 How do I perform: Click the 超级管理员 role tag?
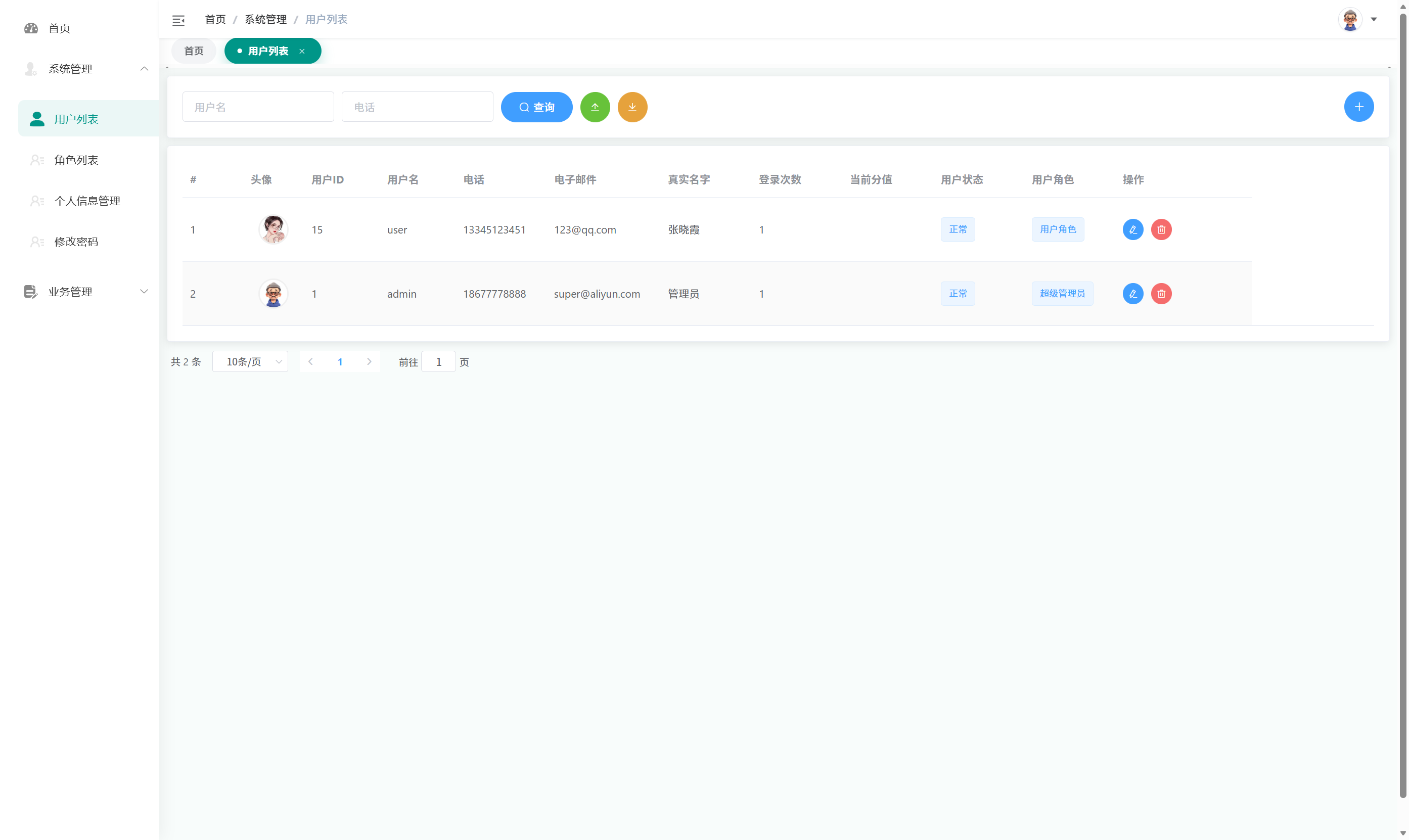tap(1062, 293)
